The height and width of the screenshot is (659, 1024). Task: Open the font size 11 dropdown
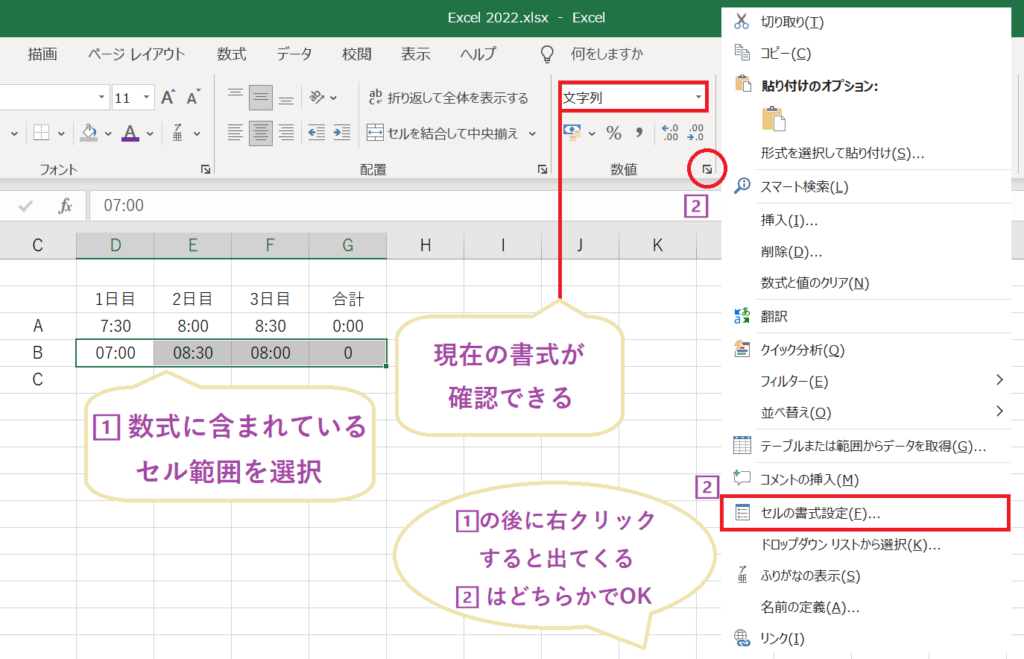(x=146, y=97)
